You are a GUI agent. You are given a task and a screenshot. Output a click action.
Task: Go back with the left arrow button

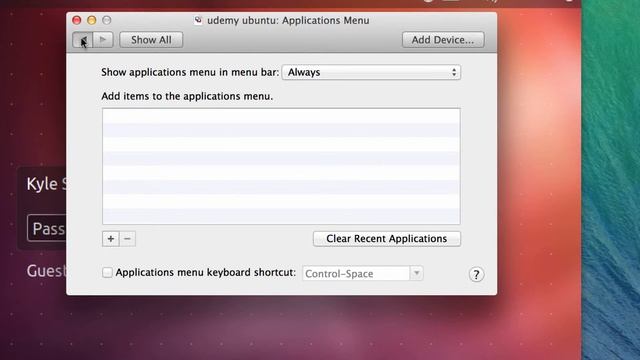(x=83, y=40)
